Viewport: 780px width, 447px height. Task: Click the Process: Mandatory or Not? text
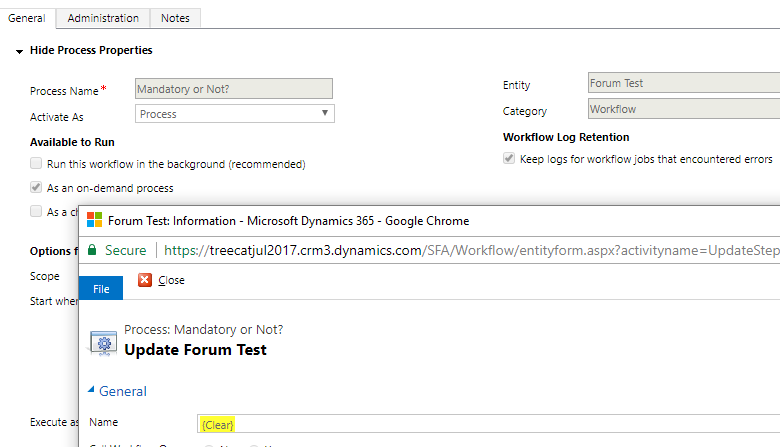coord(203,330)
